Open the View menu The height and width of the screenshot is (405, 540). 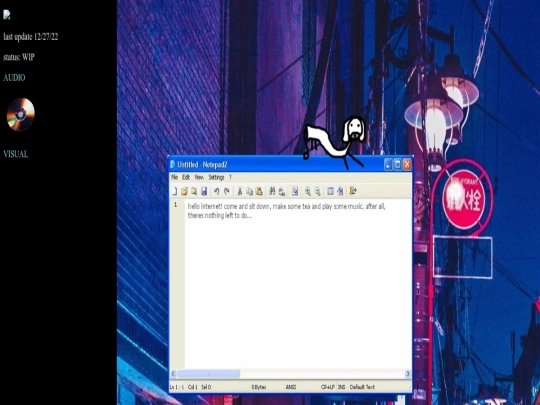click(x=199, y=177)
